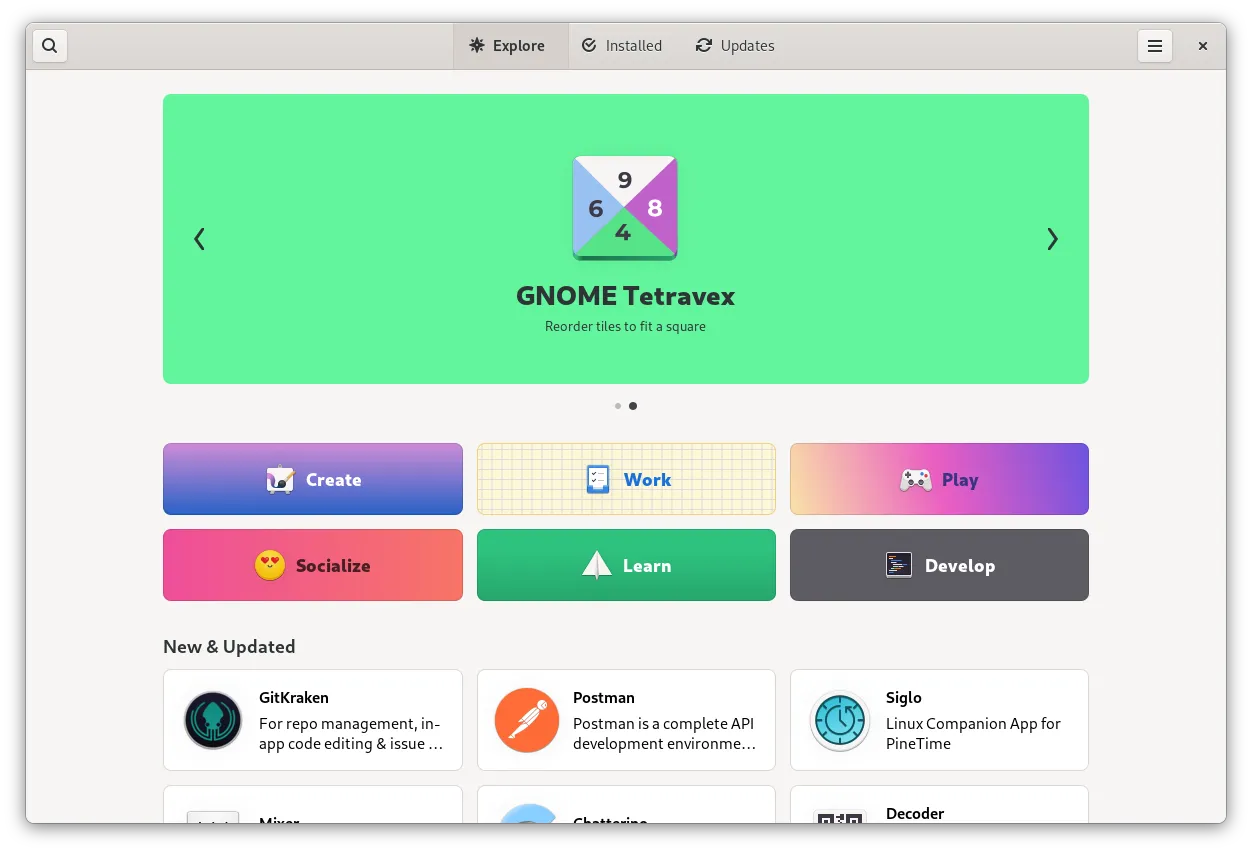Viewport: 1252px width, 852px height.
Task: Click the GitKraken app icon
Action: tap(213, 720)
